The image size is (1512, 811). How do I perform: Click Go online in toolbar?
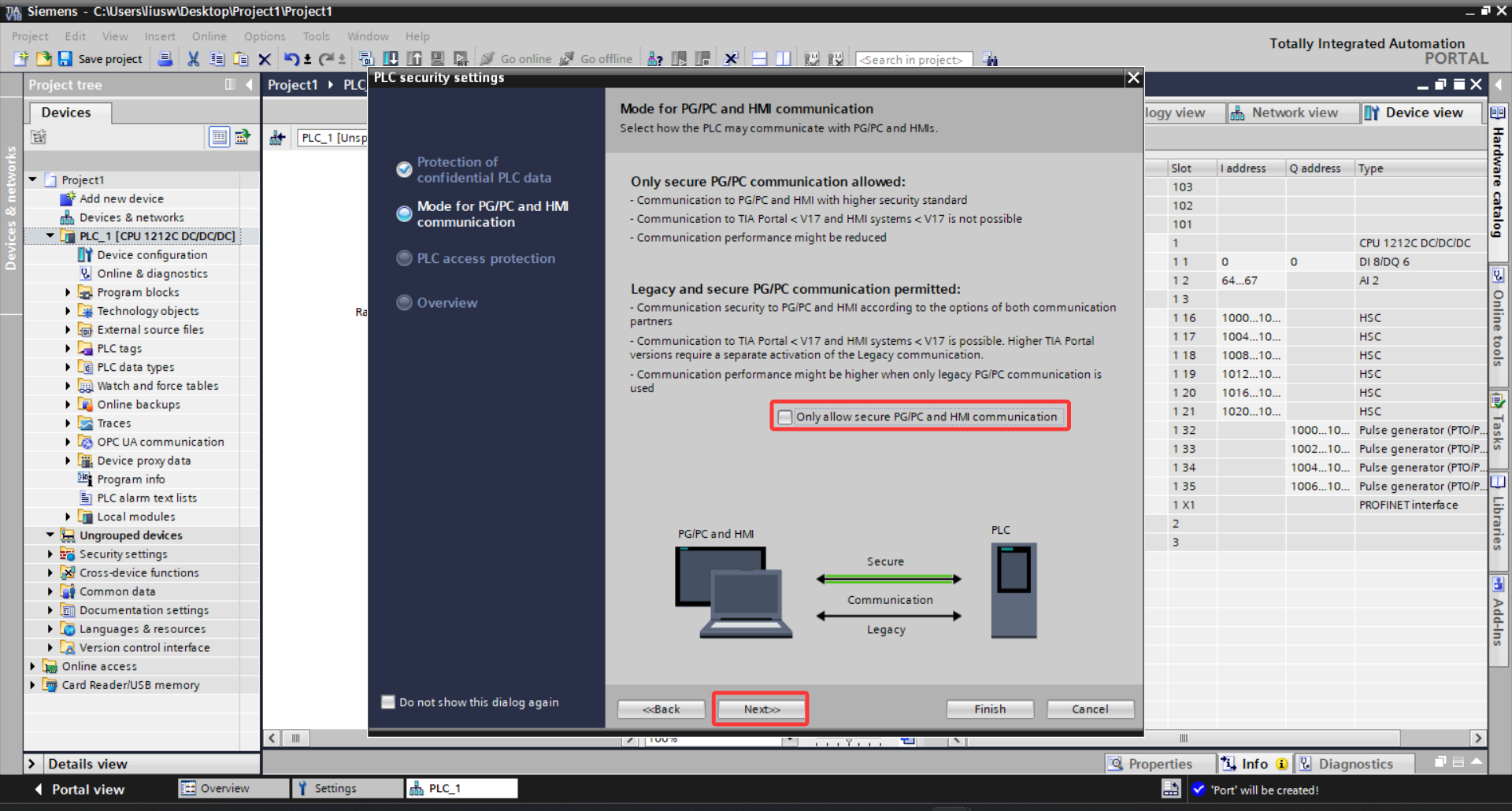(516, 59)
